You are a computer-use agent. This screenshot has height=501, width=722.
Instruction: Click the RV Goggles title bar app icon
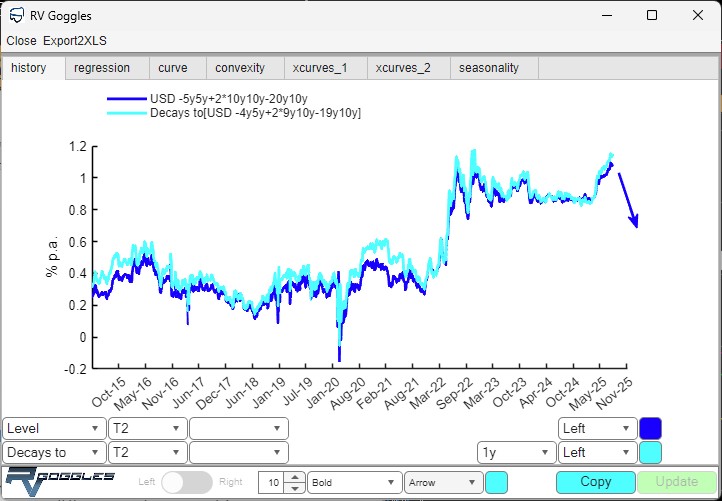coord(16,16)
